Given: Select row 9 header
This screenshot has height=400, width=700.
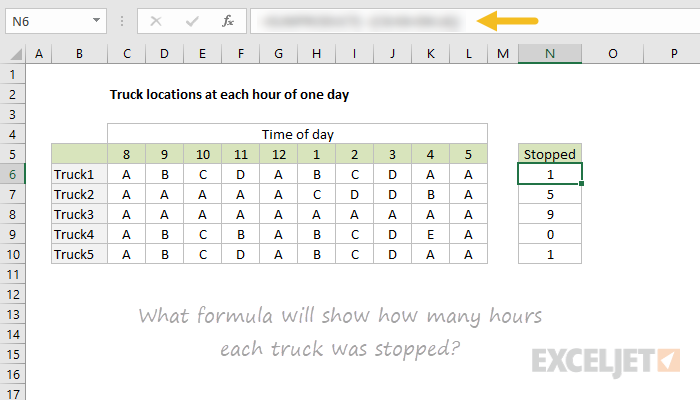Looking at the screenshot, I should (12, 234).
